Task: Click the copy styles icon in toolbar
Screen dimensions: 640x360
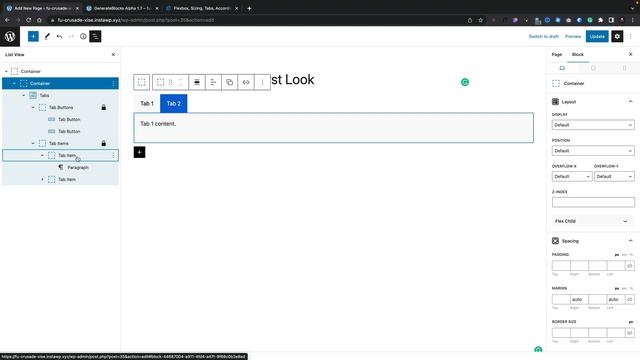Action: [229, 82]
